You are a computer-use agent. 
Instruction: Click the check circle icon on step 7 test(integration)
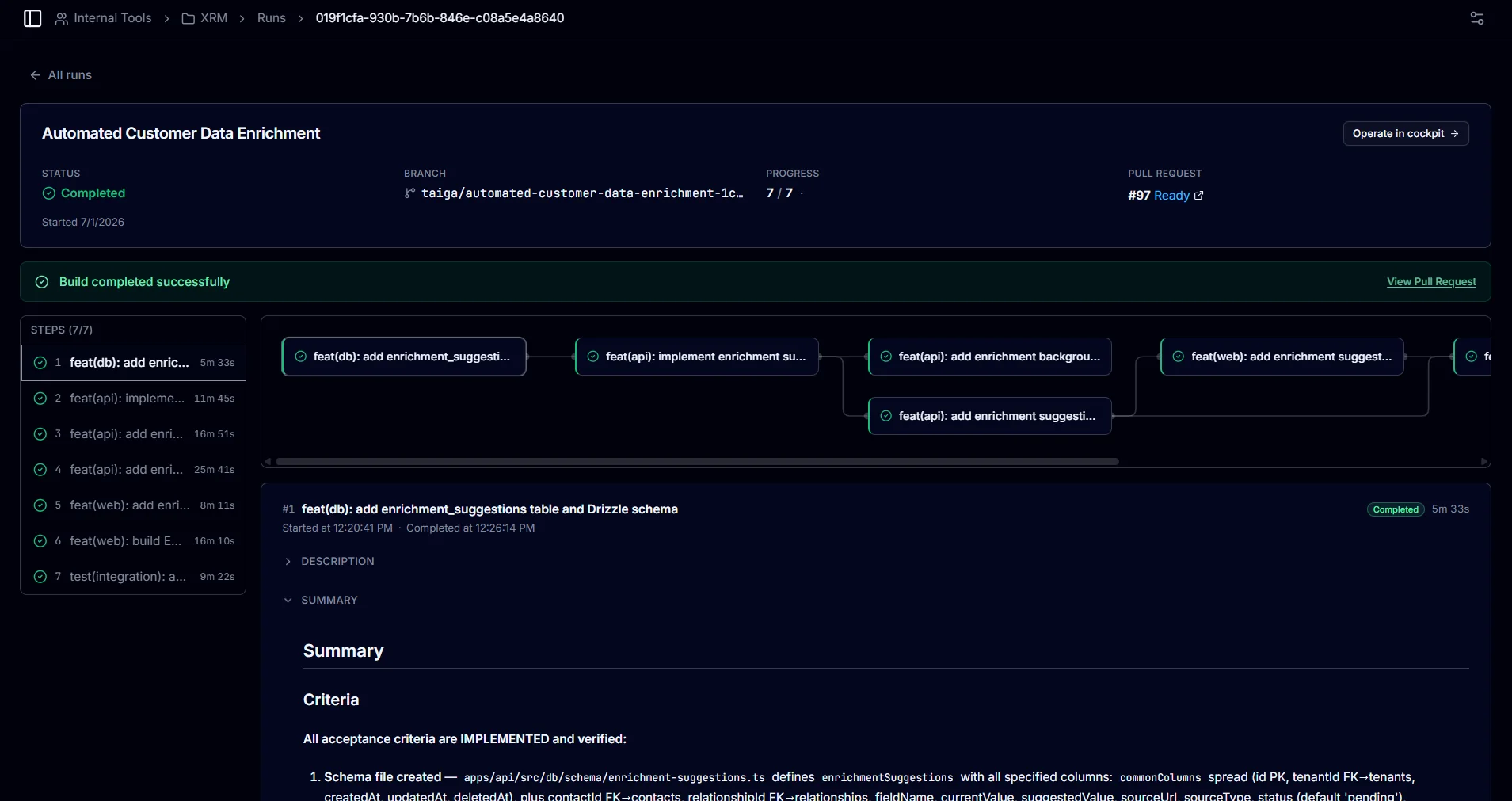pyautogui.click(x=40, y=577)
